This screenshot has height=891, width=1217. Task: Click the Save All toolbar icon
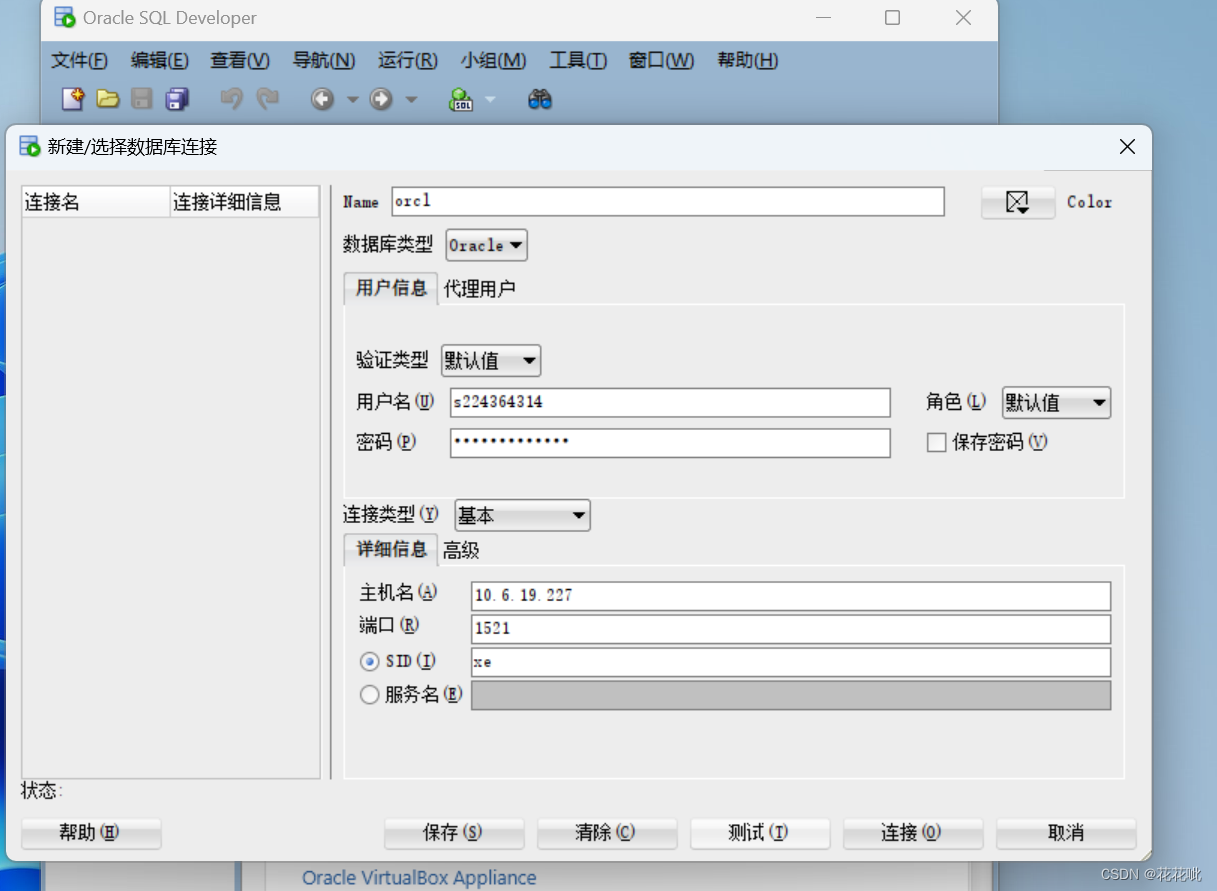point(178,99)
